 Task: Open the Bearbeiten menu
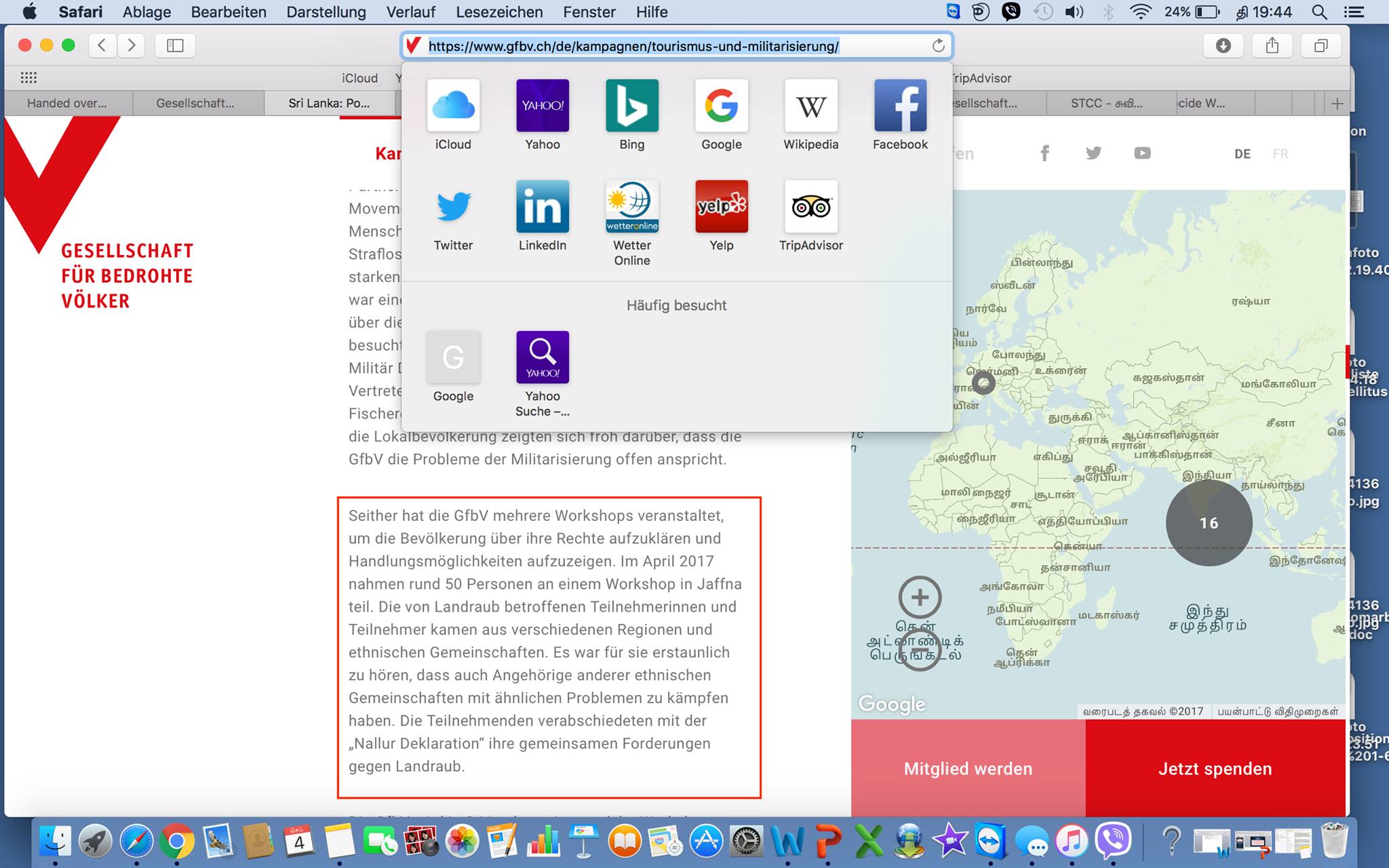point(229,12)
